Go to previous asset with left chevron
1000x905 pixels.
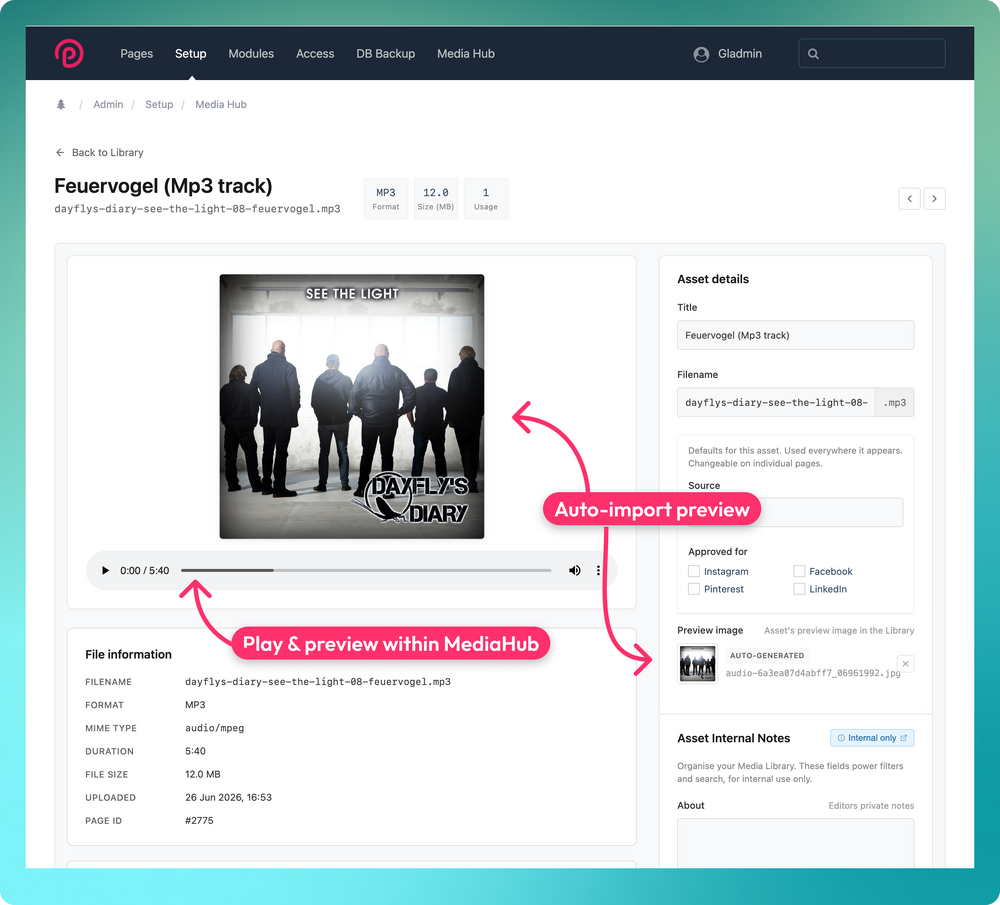click(x=909, y=199)
